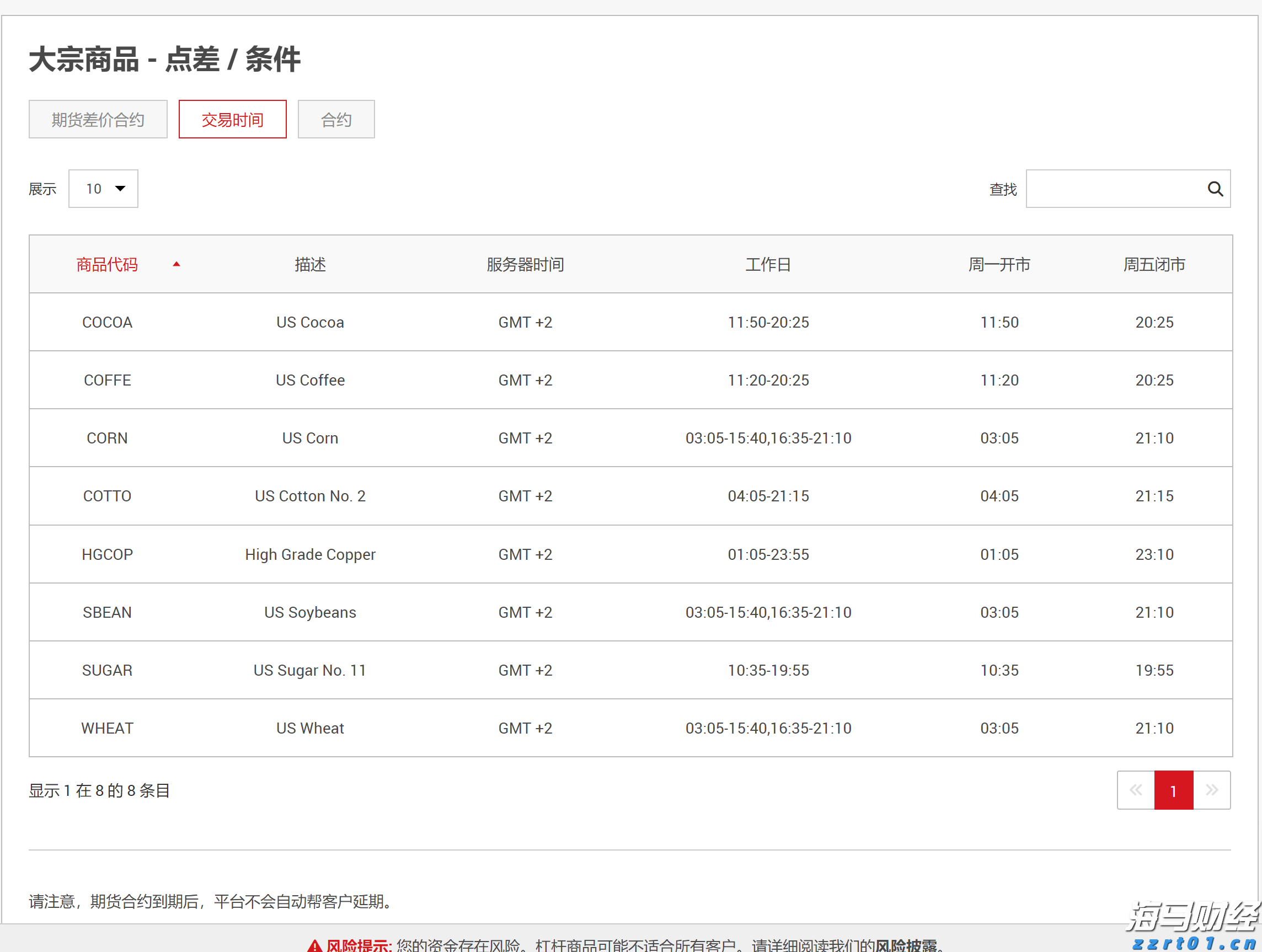Click page number 1 button
This screenshot has width=1262, height=952.
[x=1173, y=790]
